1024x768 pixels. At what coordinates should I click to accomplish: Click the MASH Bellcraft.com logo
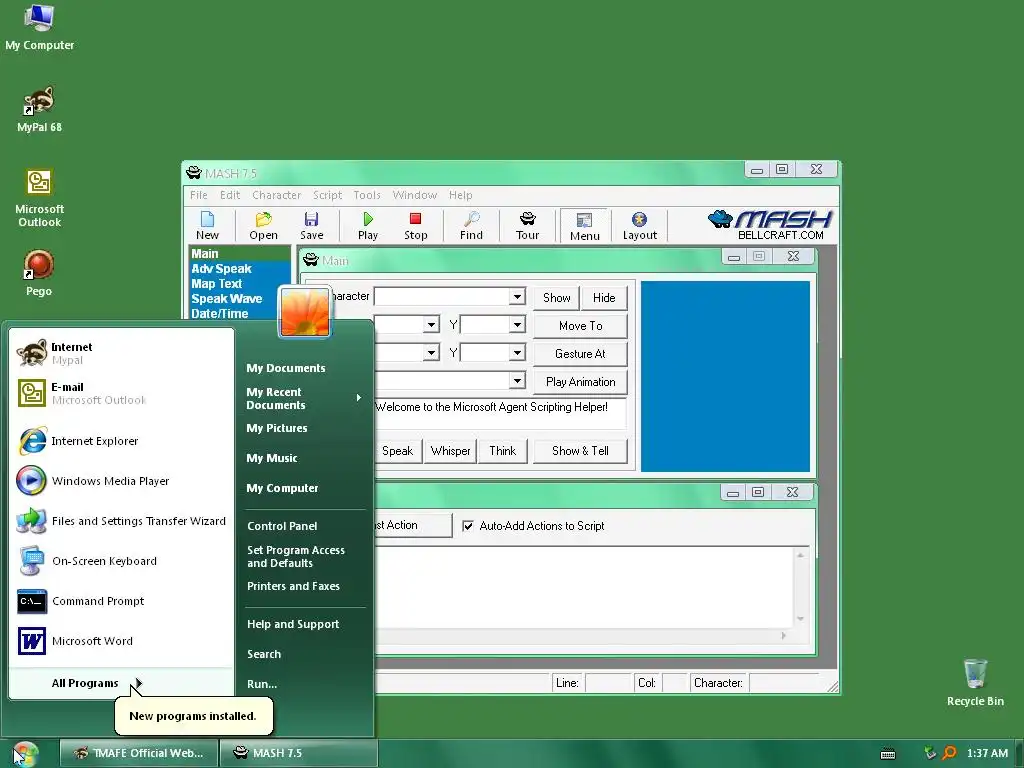click(x=769, y=225)
